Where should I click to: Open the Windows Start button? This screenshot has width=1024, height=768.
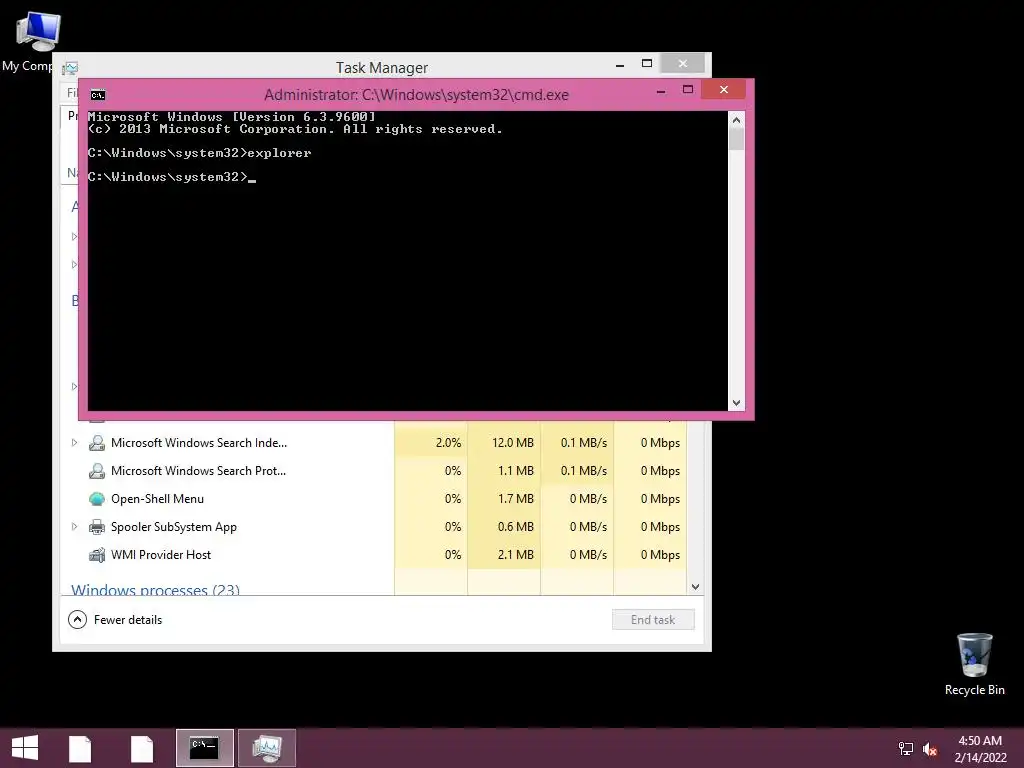tap(25, 748)
